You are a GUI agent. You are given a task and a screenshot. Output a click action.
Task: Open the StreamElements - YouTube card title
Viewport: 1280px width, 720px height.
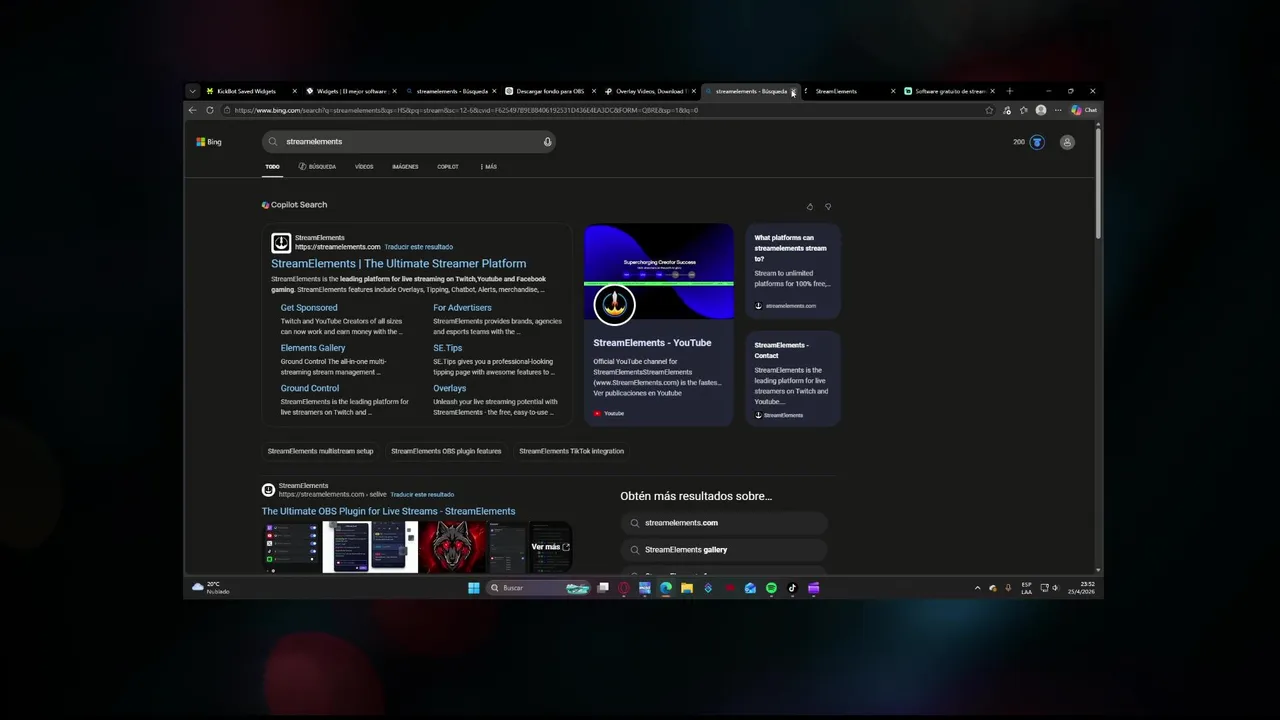click(652, 343)
